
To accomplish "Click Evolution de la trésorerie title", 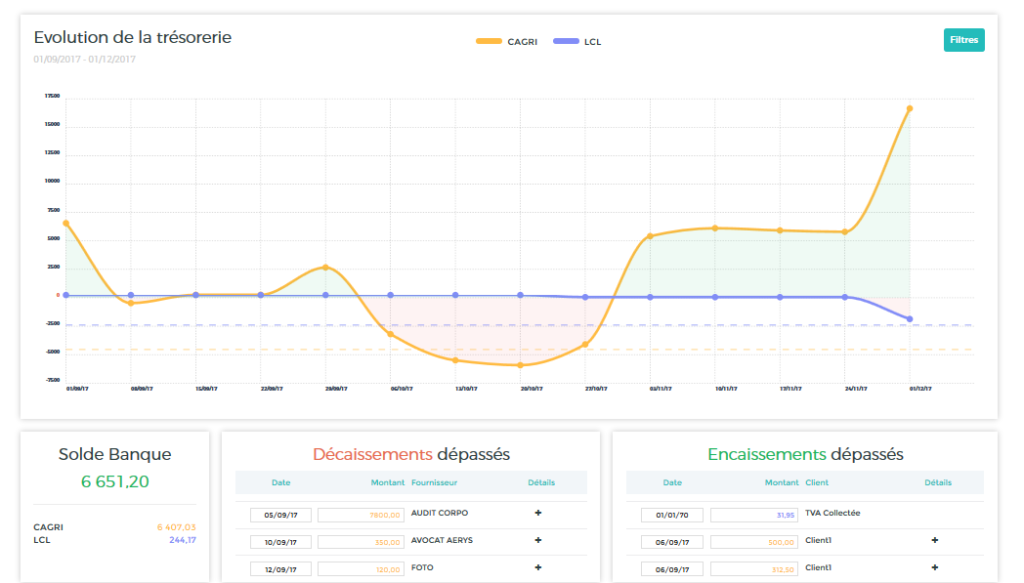I will 133,37.
